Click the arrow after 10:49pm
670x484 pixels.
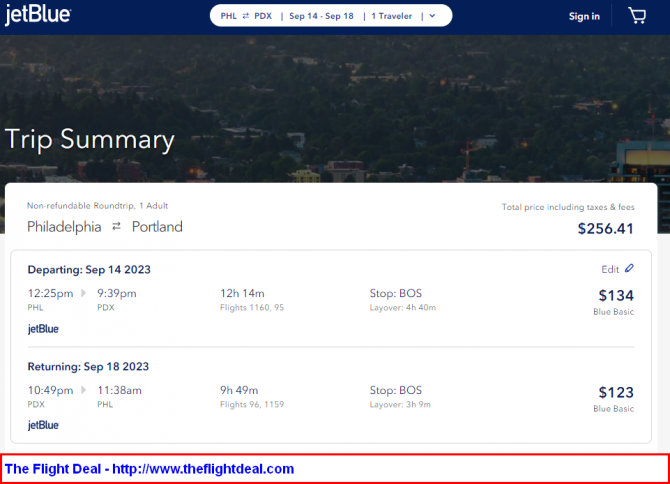83,390
